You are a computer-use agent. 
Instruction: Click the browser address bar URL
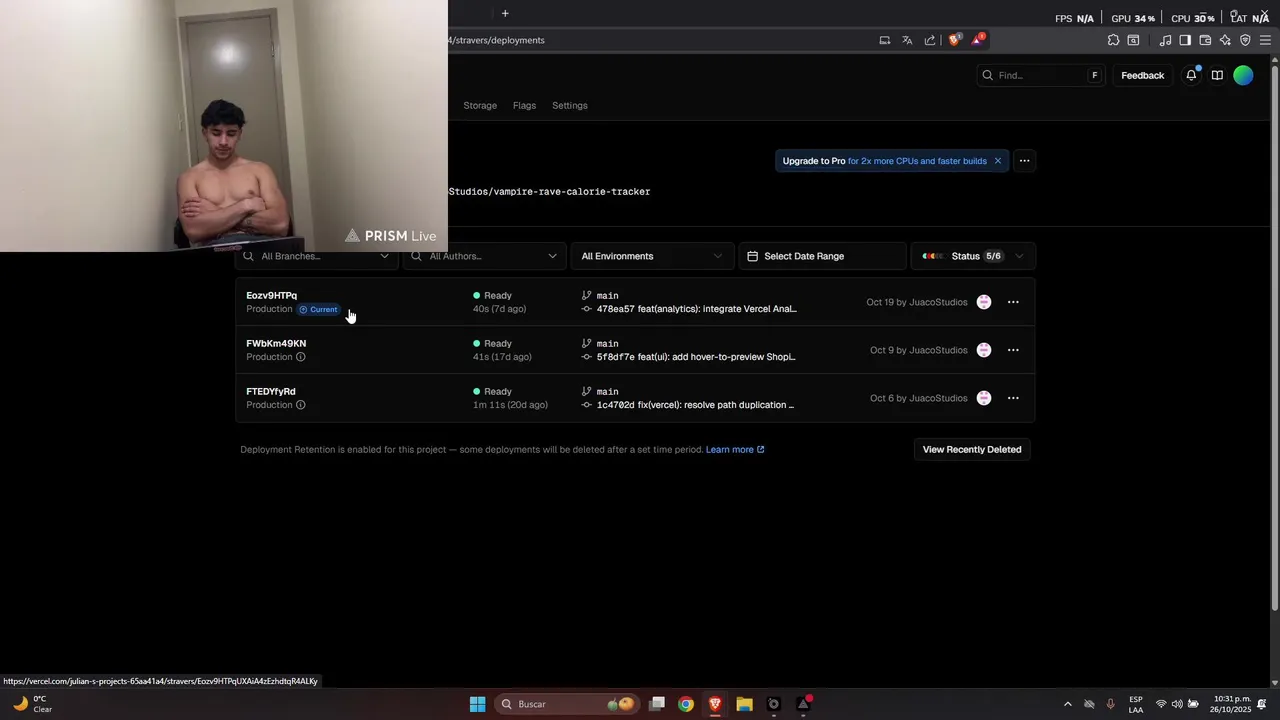click(x=497, y=40)
